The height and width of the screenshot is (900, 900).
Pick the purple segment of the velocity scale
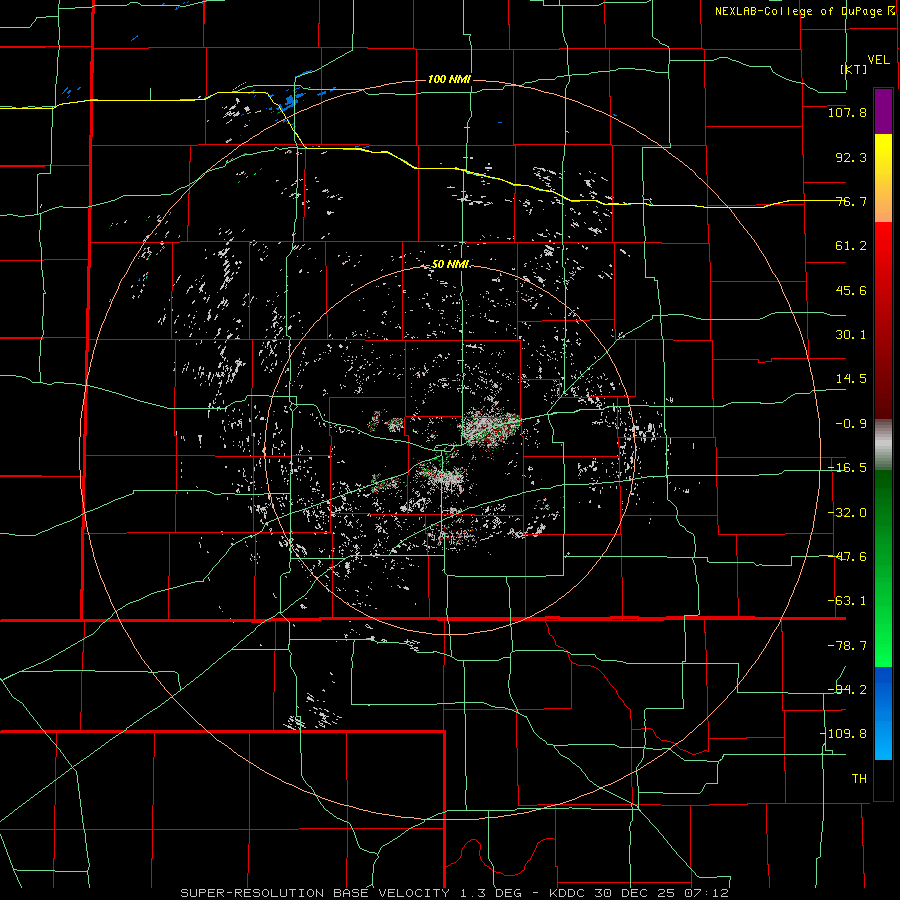(883, 112)
